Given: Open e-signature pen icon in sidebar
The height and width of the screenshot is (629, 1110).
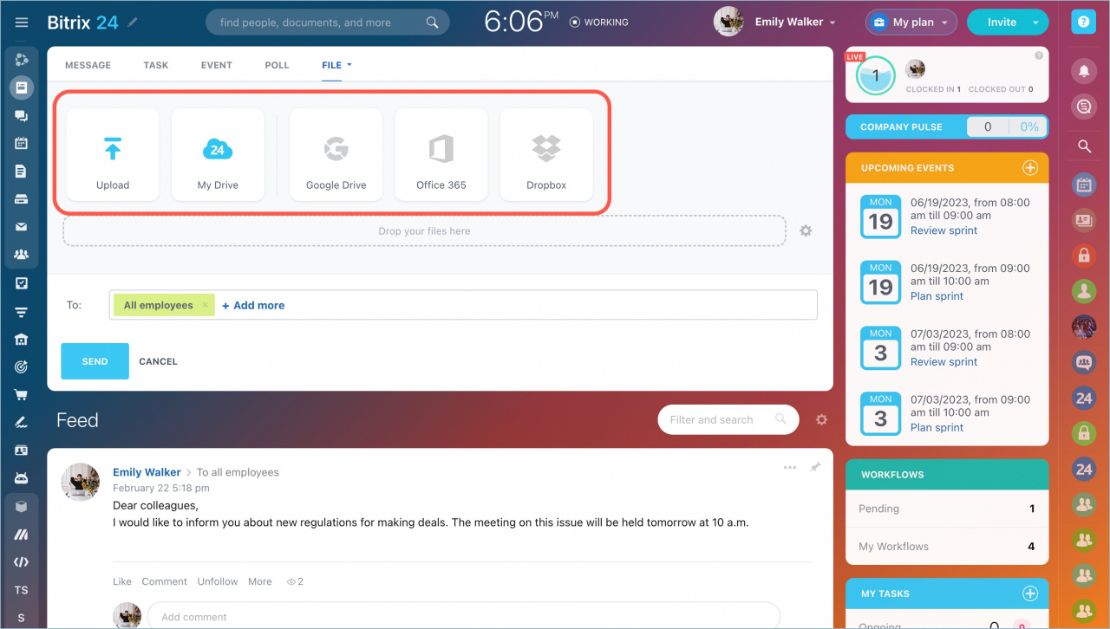Looking at the screenshot, I should 21,422.
